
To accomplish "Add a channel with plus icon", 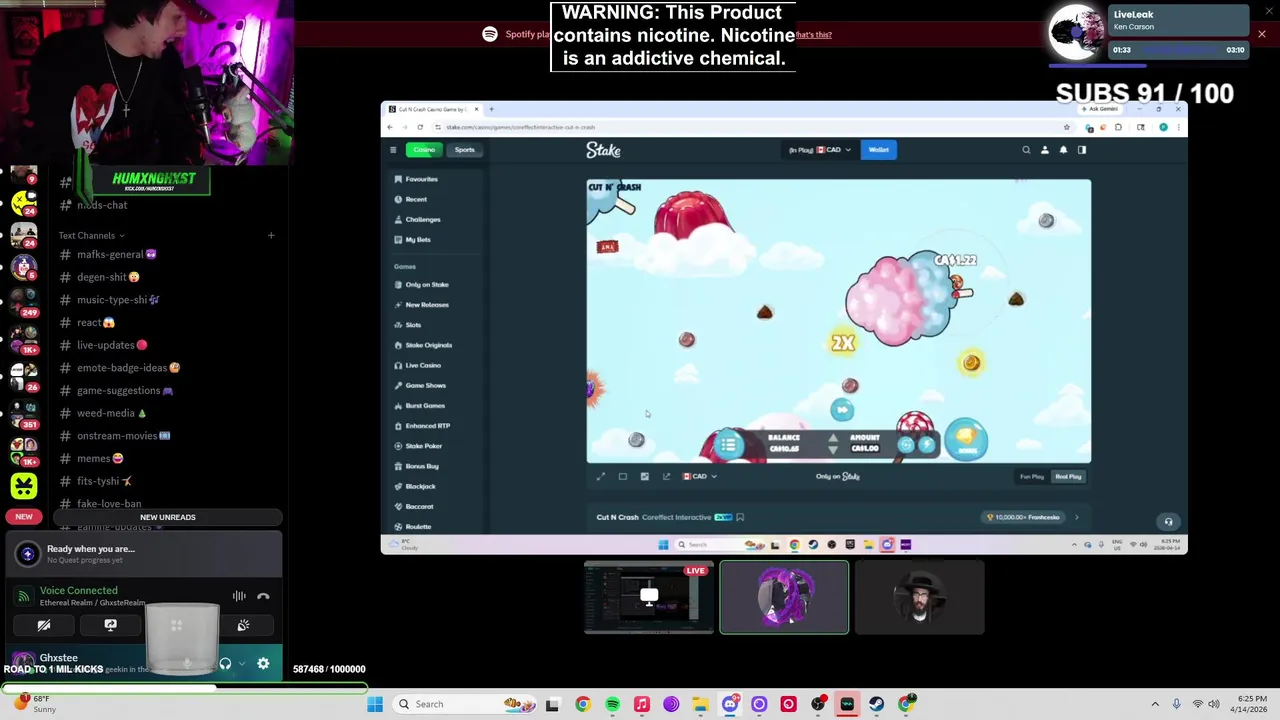I will click(x=271, y=235).
